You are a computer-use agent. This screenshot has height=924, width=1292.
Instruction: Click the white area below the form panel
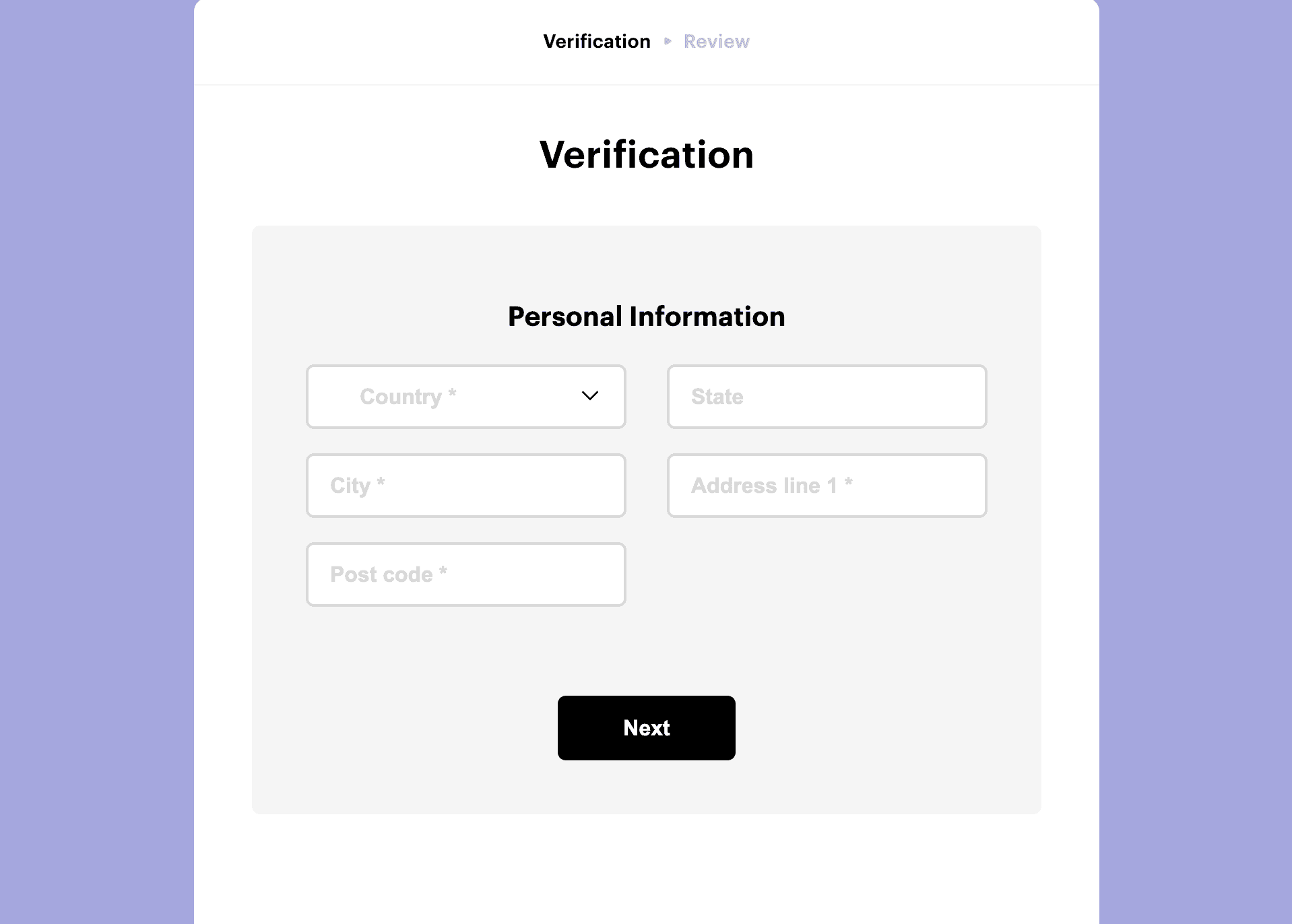[647, 869]
